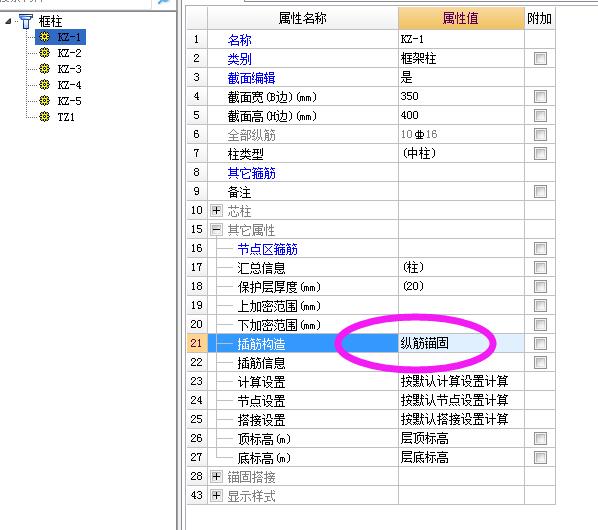
Task: Click the 按默认节点设置计算 value
Action: (454, 400)
